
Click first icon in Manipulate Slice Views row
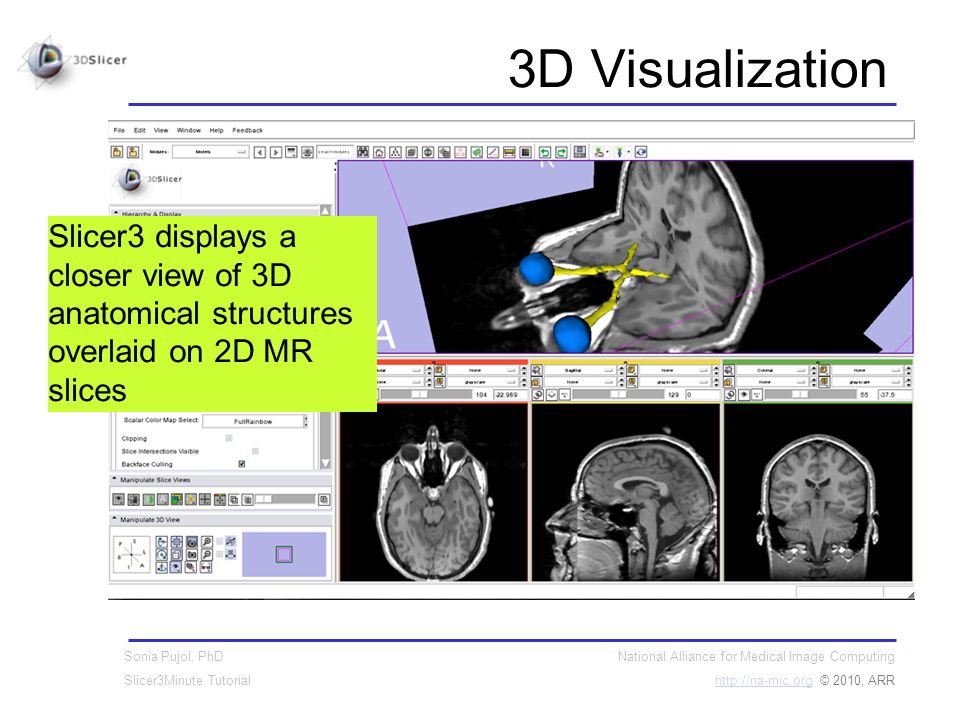(118, 500)
